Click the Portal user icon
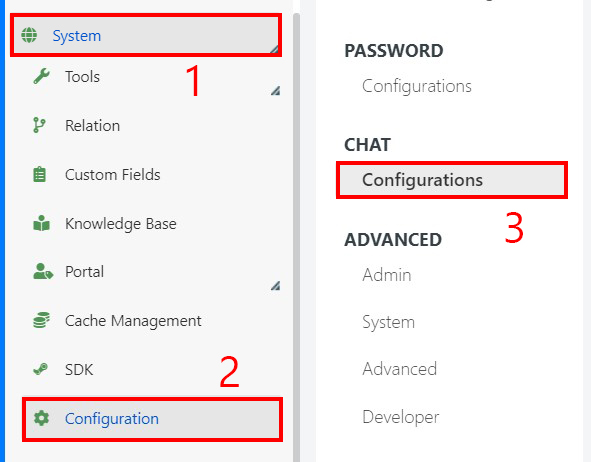 point(43,271)
